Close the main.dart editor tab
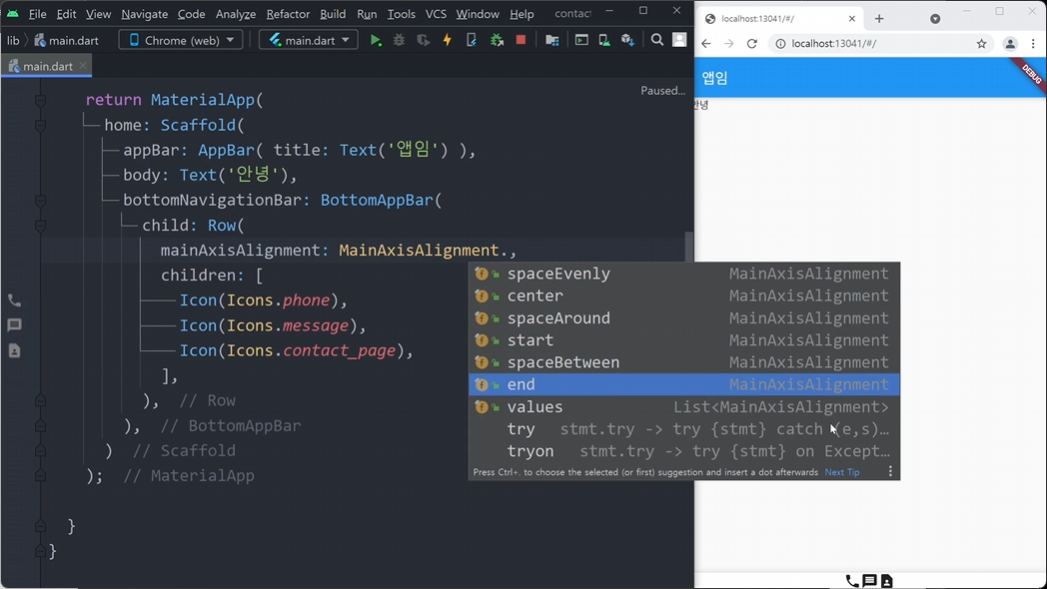The height and width of the screenshot is (589, 1047). [83, 65]
